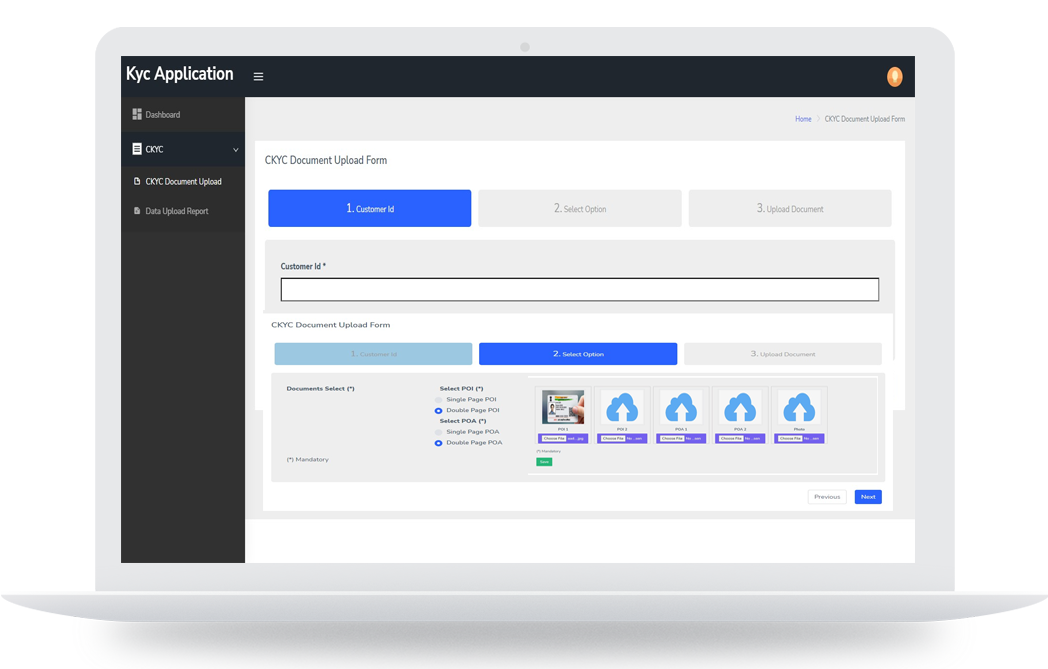The width and height of the screenshot is (1048, 669).
Task: Click the POI 2 cloud upload icon
Action: point(622,408)
